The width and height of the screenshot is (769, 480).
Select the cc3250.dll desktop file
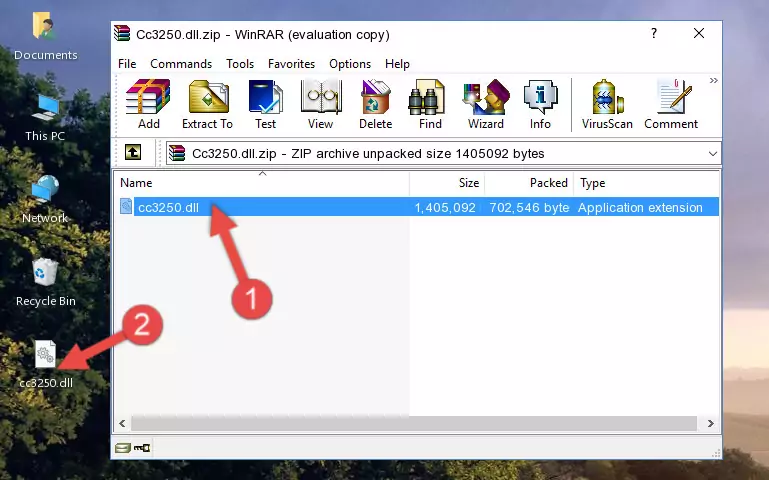[46, 364]
